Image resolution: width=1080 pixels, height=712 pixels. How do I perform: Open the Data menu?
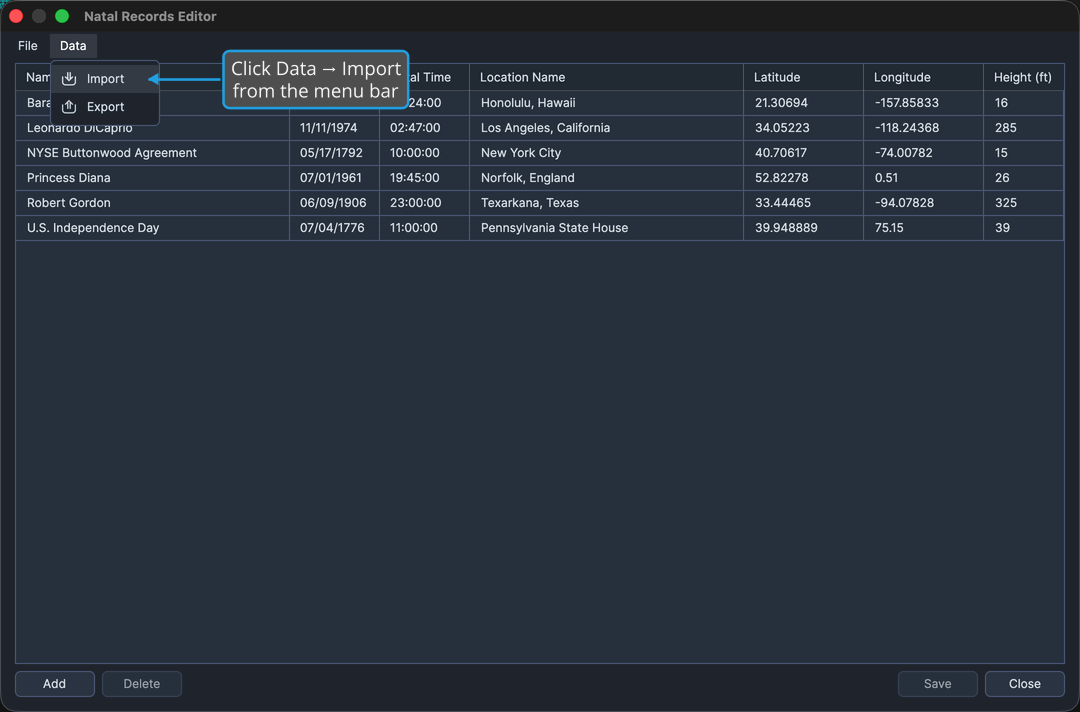(x=73, y=45)
